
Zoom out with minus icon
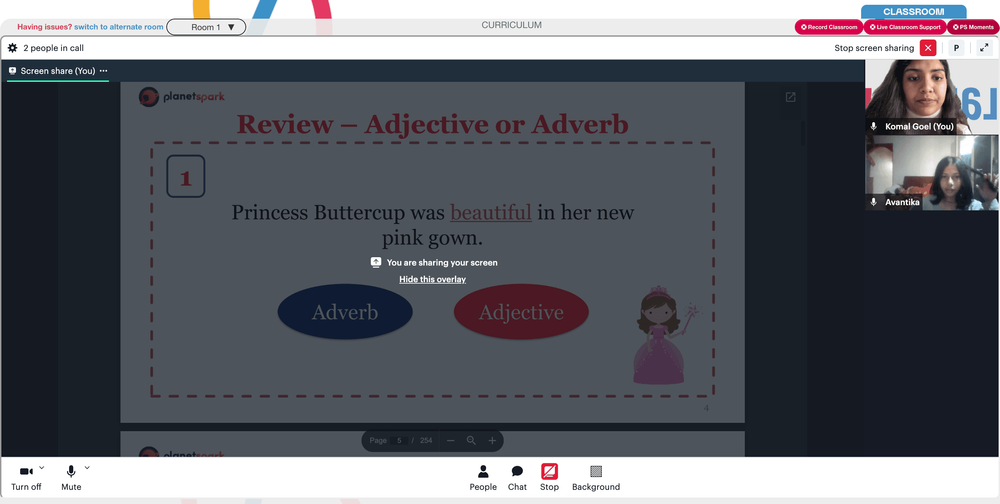tap(450, 441)
